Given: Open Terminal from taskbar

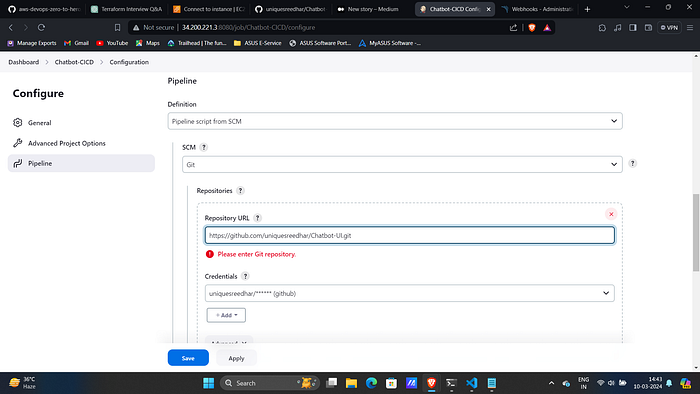Looking at the screenshot, I should [x=451, y=383].
